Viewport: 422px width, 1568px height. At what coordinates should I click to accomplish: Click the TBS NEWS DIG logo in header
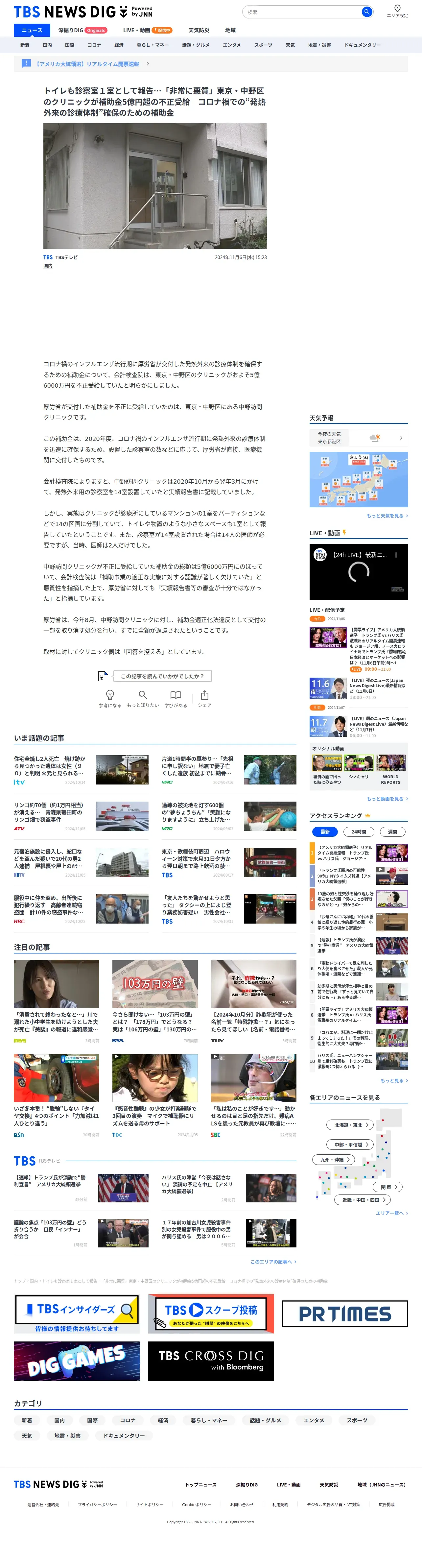83,12
